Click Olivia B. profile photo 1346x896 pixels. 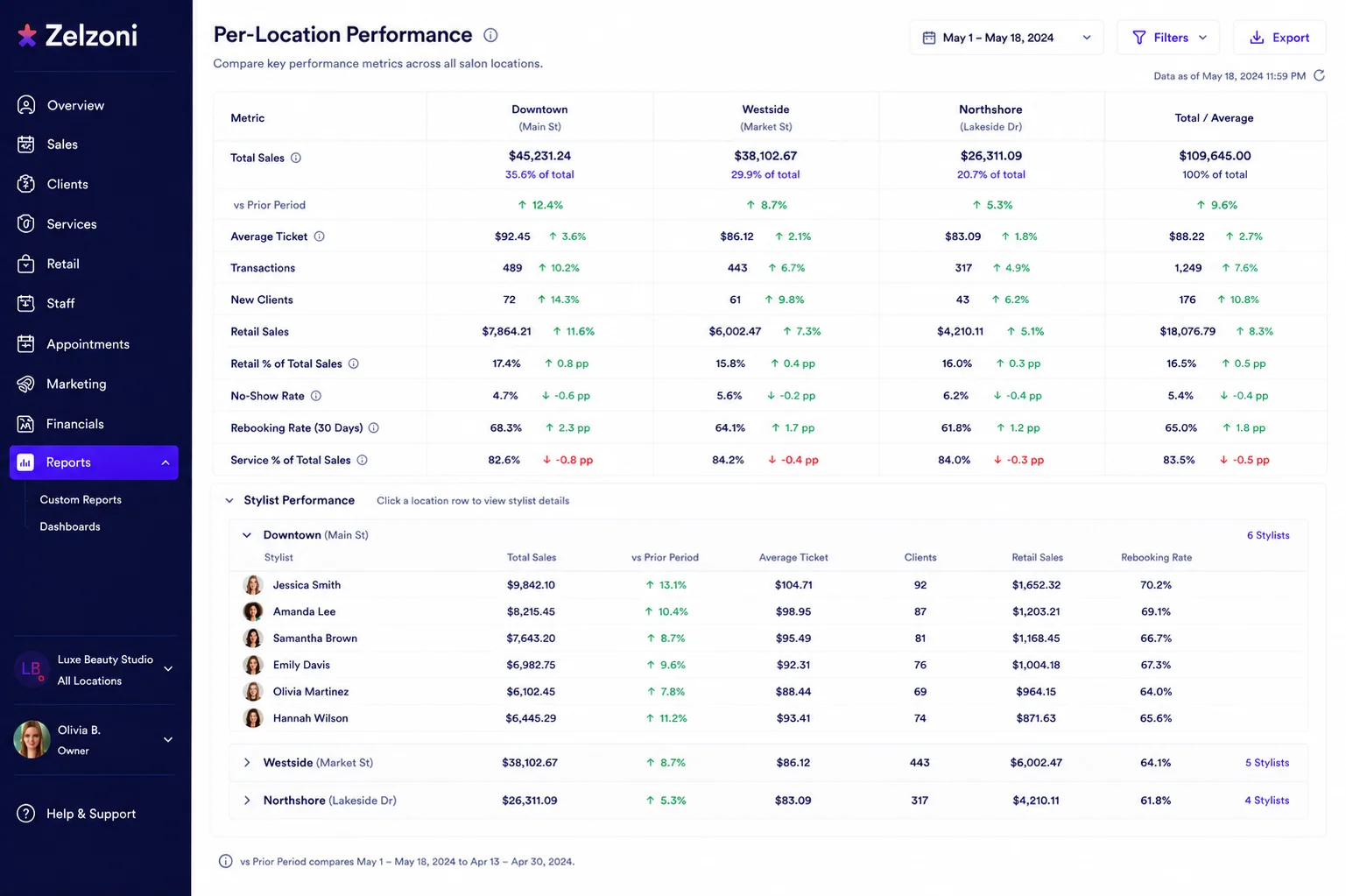pyautogui.click(x=32, y=739)
